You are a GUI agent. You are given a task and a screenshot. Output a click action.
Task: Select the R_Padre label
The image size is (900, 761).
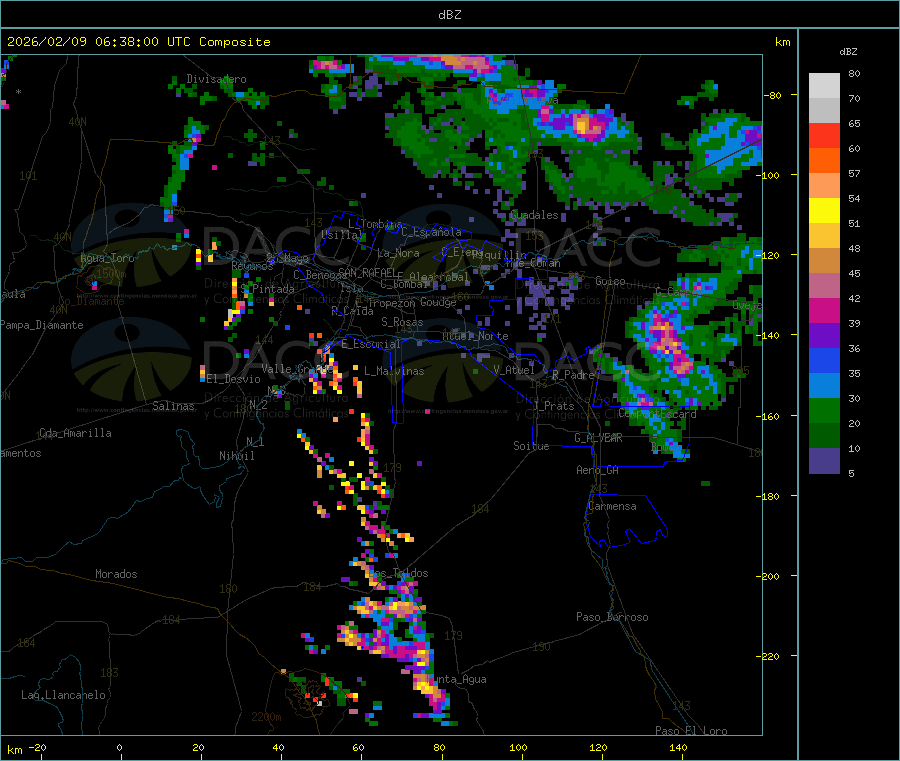click(573, 375)
